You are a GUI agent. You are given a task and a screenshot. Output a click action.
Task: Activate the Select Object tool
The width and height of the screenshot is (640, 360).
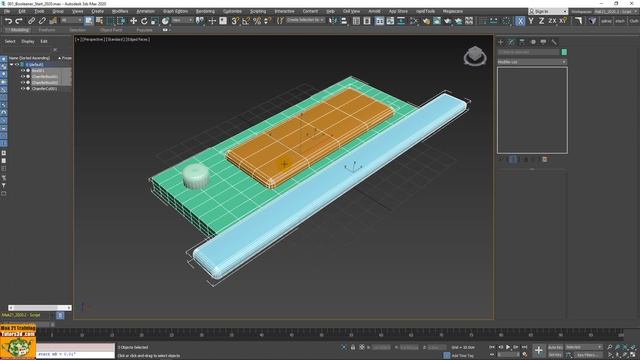pos(89,21)
